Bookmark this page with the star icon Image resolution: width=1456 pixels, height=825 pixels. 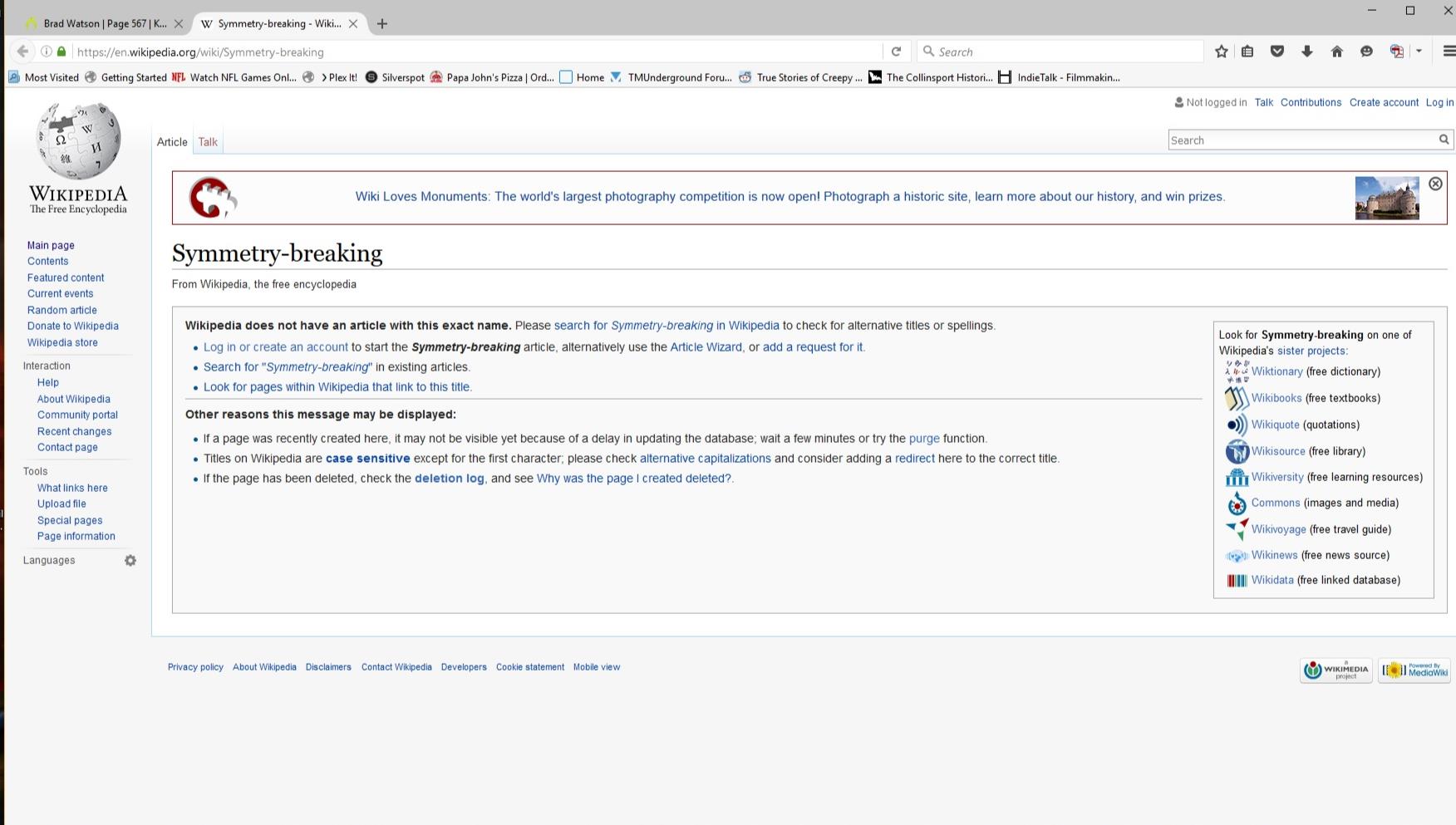tap(1221, 52)
